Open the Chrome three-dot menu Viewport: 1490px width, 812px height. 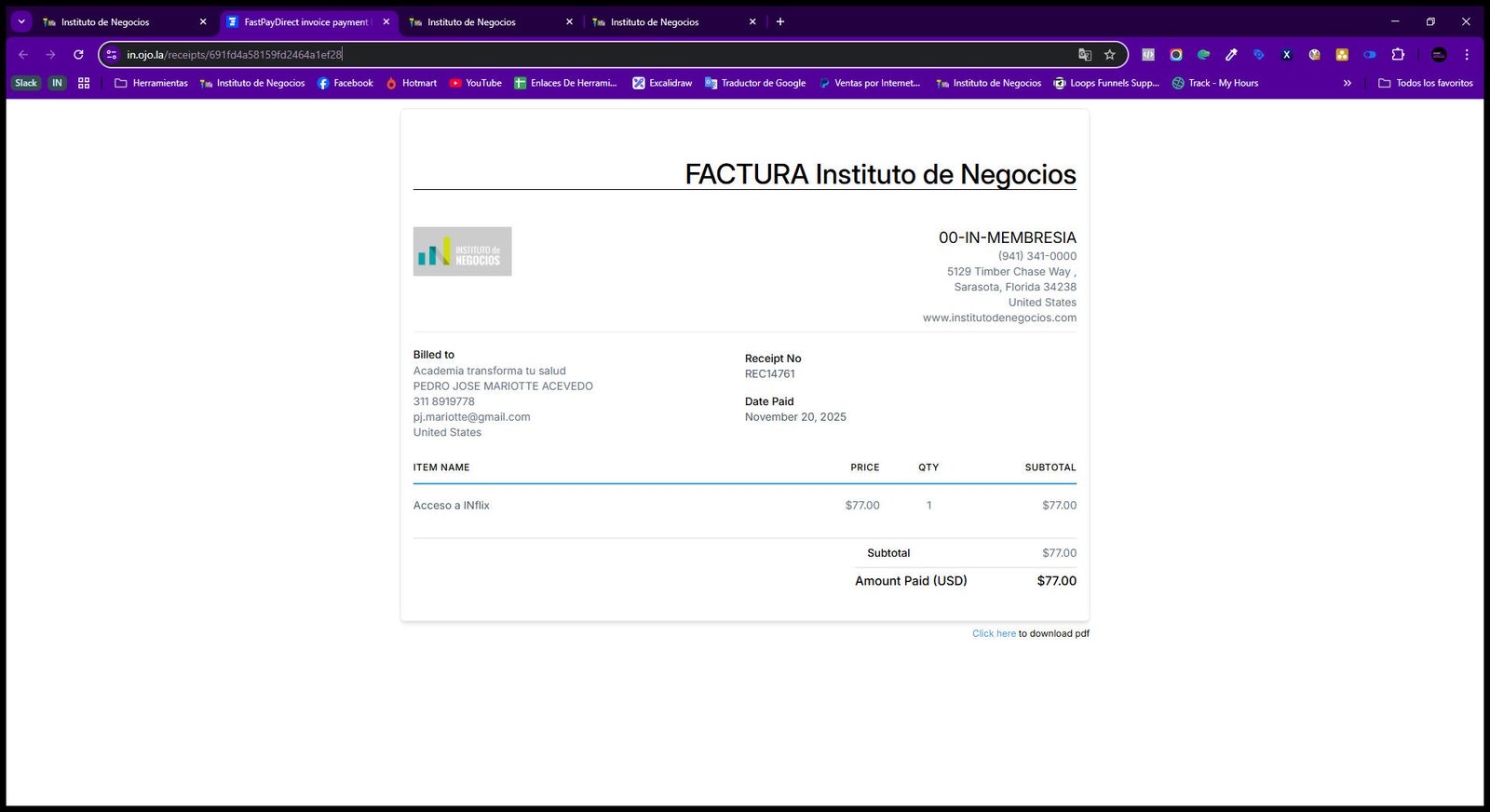click(1467, 55)
